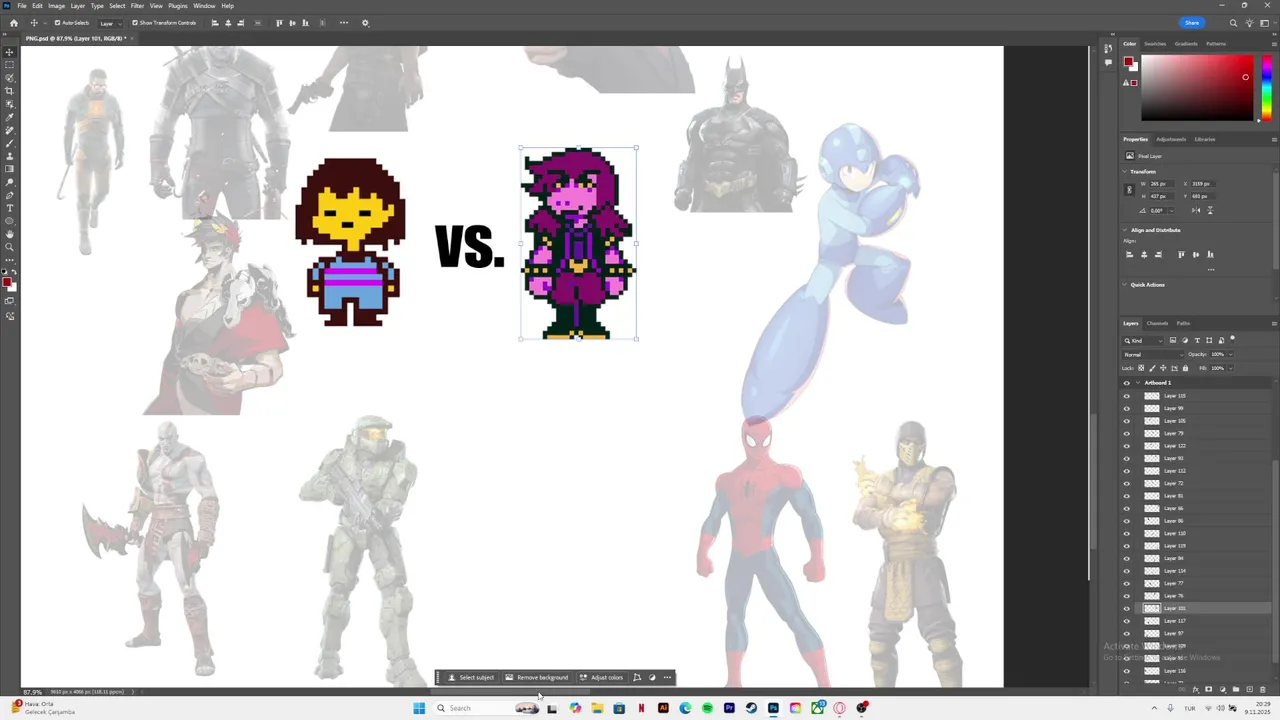This screenshot has height=720, width=1280.
Task: Toggle visibility of Layer 66
Action: click(x=1126, y=508)
